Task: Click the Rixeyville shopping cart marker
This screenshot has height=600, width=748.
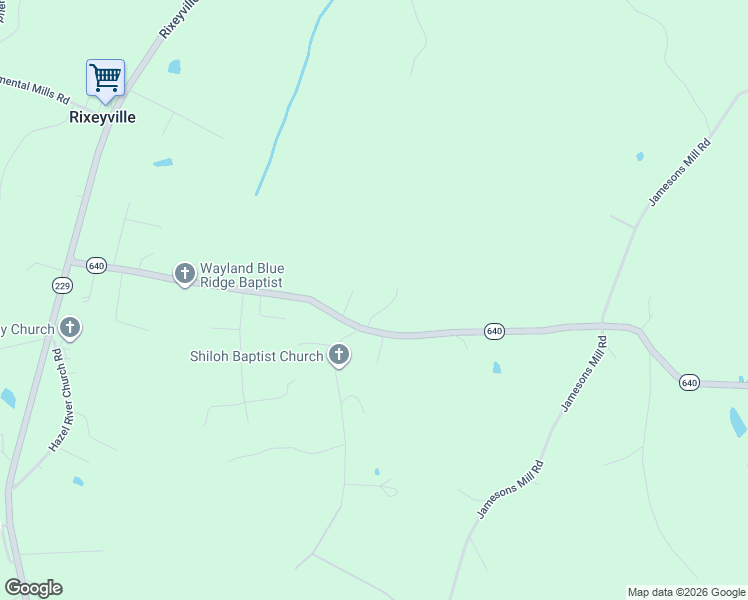Action: click(x=105, y=80)
